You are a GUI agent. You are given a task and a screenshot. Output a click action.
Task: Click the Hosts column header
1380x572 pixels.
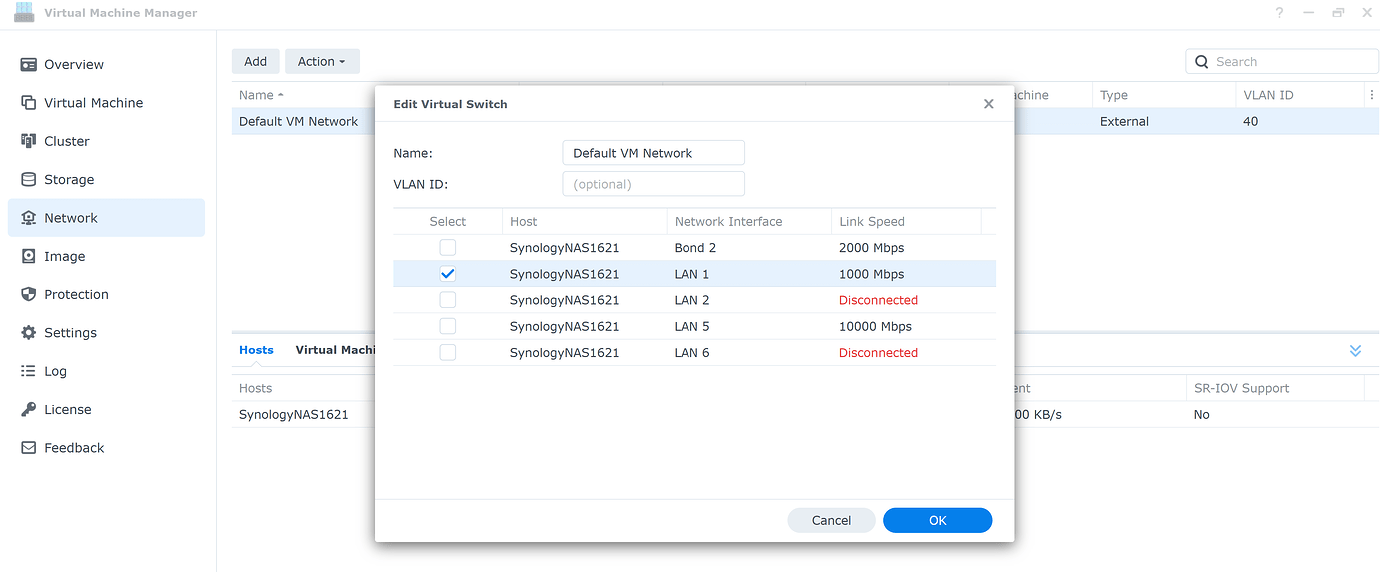point(255,388)
